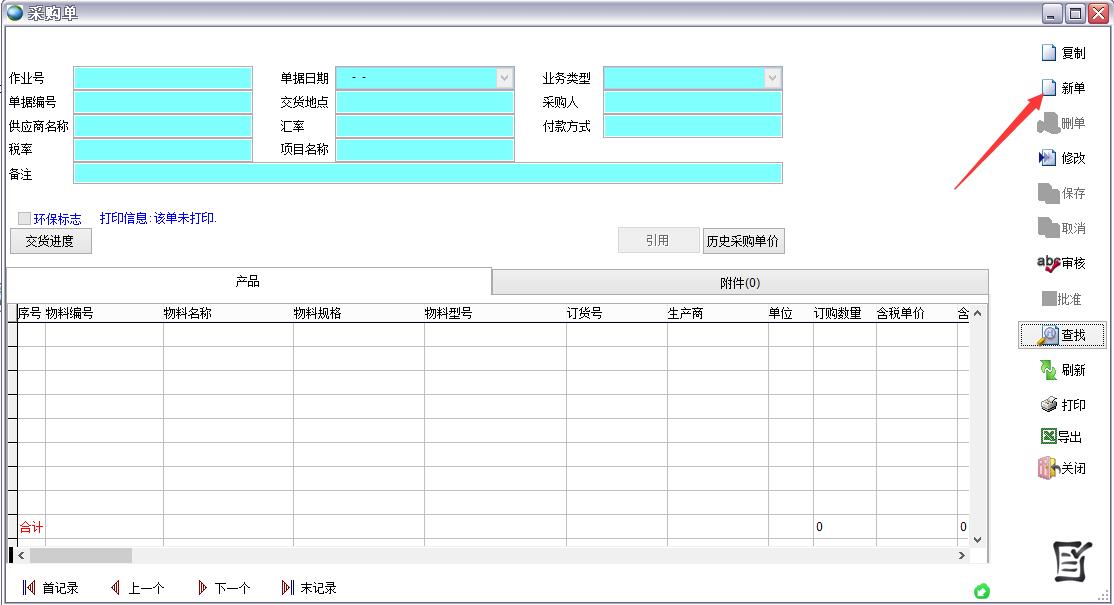
Task: Toggle the 批准 approve option
Action: click(1060, 299)
